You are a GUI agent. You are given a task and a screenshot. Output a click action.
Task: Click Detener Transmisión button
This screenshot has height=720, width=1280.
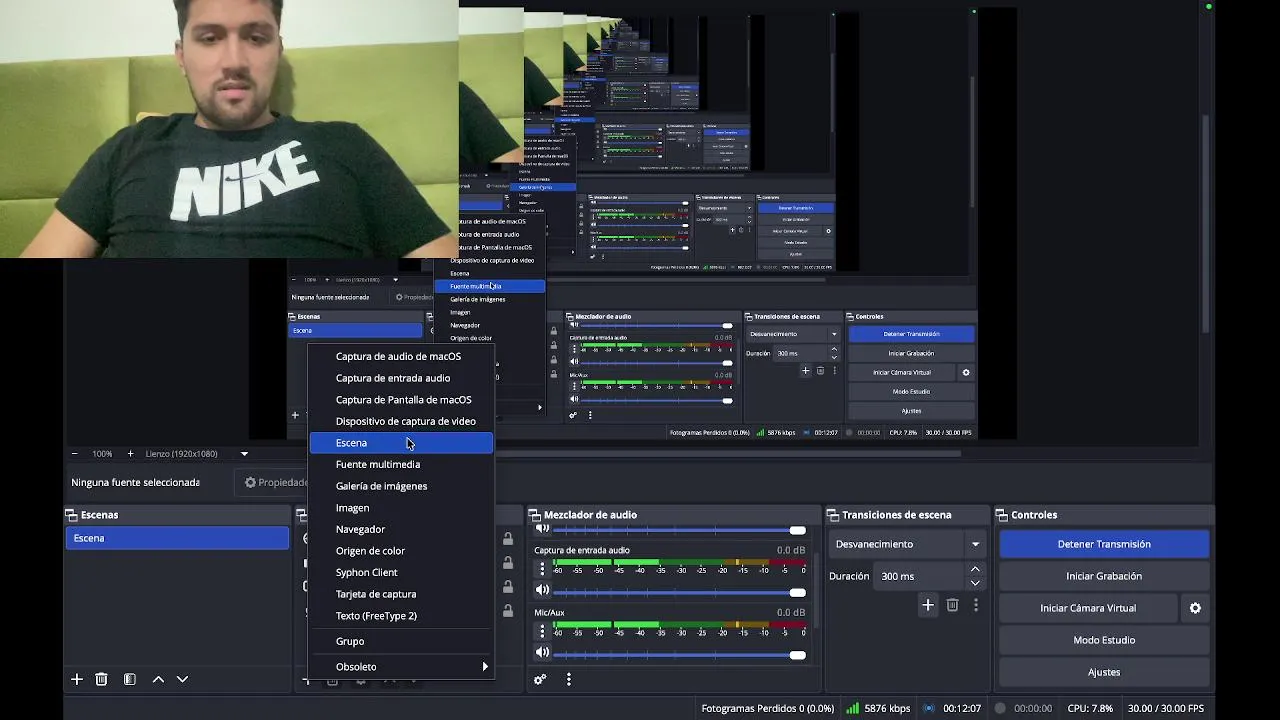(x=1104, y=544)
